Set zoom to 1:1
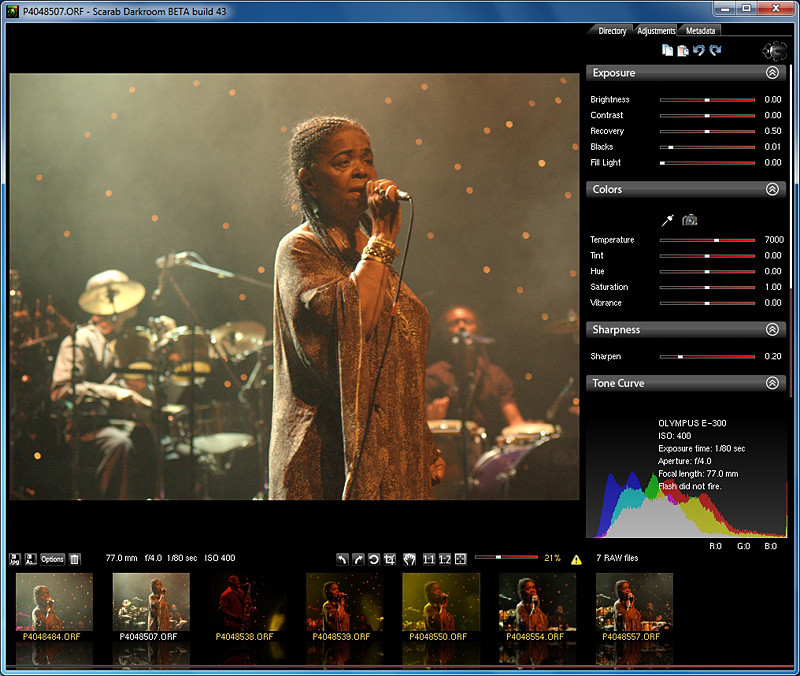This screenshot has width=800, height=676. [x=429, y=559]
